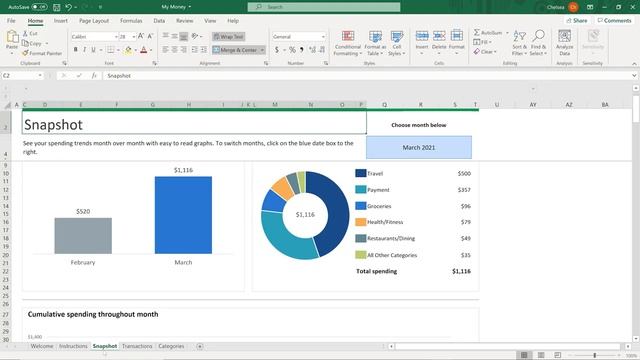
Task: Click the Format cells icon
Action: click(456, 36)
